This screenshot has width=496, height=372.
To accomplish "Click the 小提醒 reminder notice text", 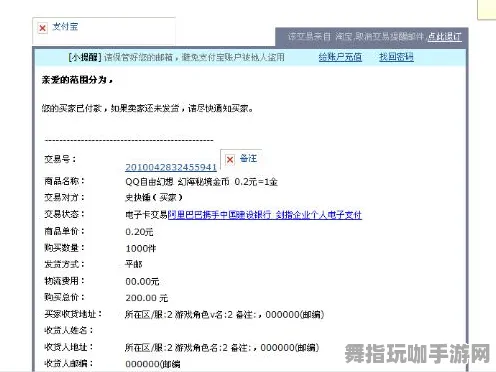I will coord(176,57).
